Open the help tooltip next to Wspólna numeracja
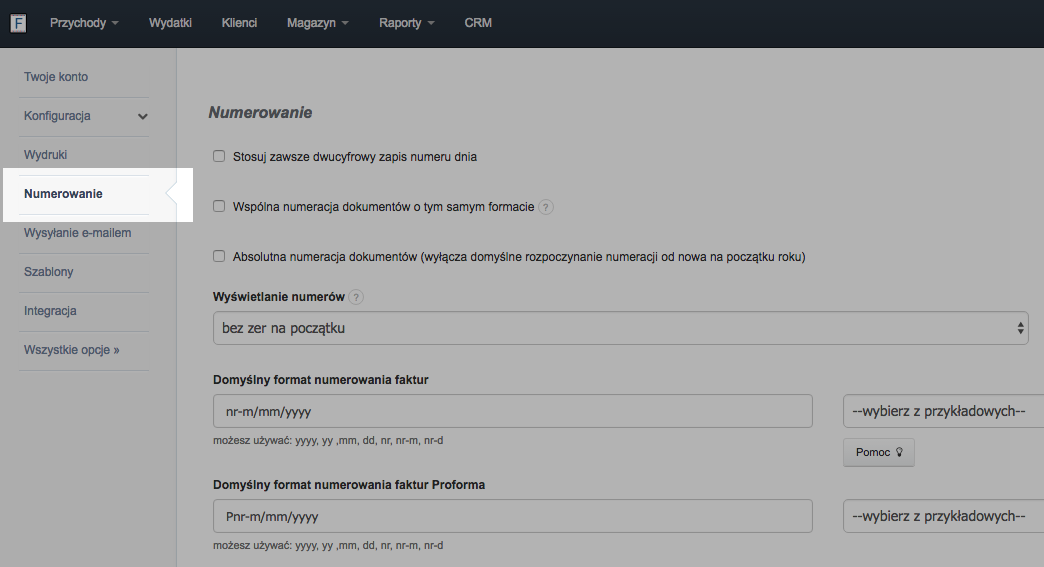Screen dimensions: 1044x567 pyautogui.click(x=545, y=207)
